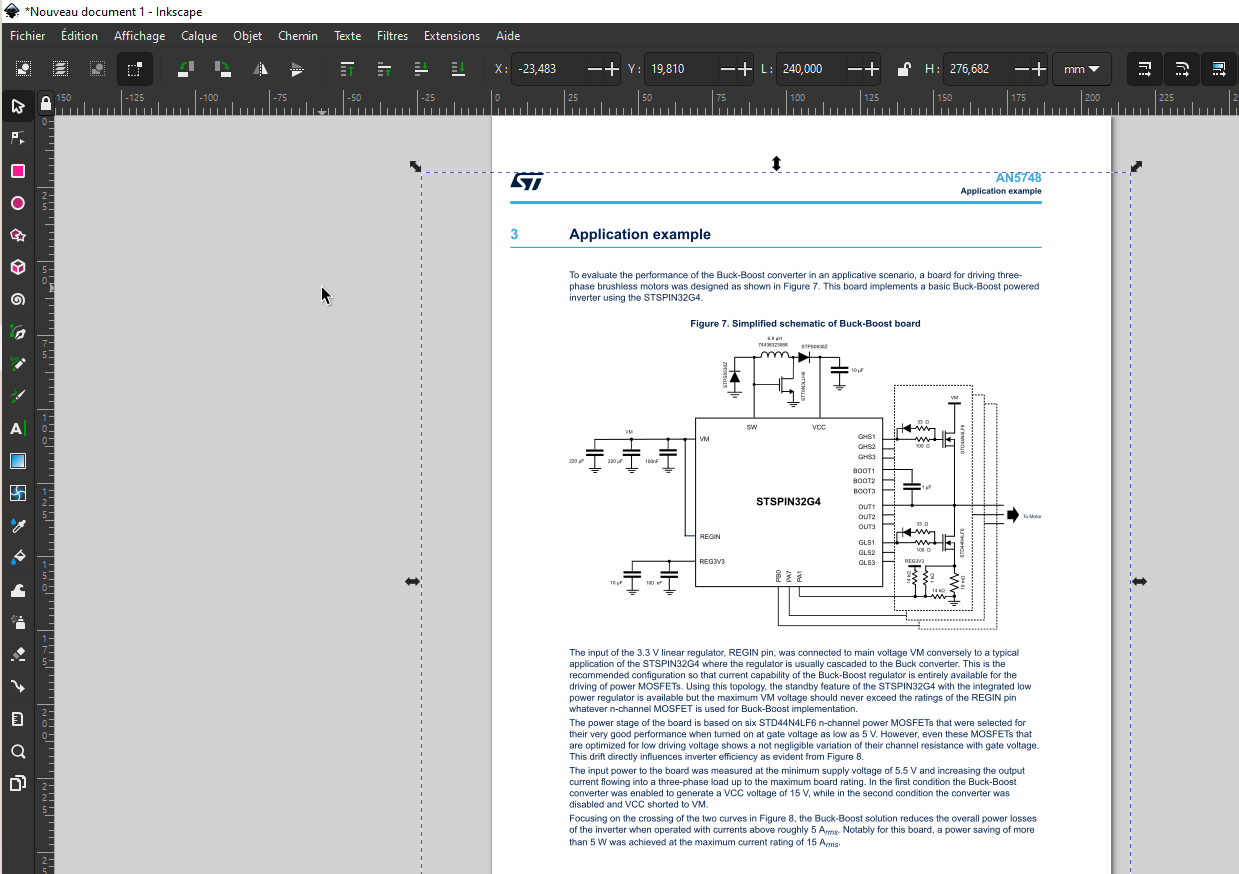Viewport: 1239px width, 874px height.
Task: Click the top-left selection scale handle
Action: pyautogui.click(x=416, y=166)
